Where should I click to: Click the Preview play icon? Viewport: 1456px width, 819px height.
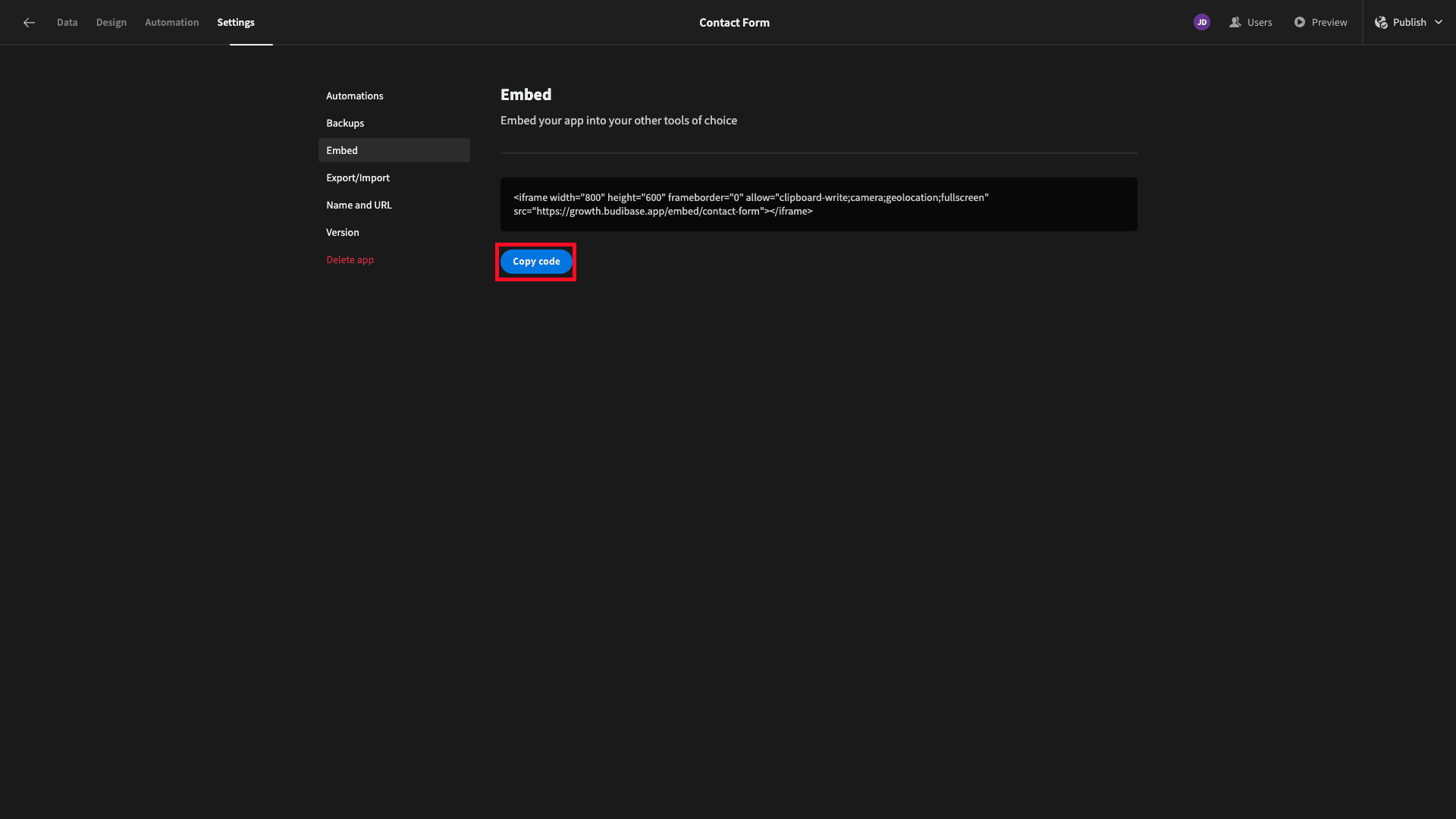[1299, 22]
